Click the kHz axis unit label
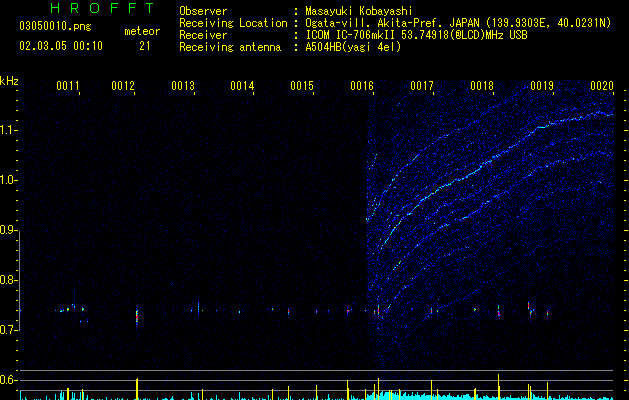The height and width of the screenshot is (400, 629). pos(9,81)
